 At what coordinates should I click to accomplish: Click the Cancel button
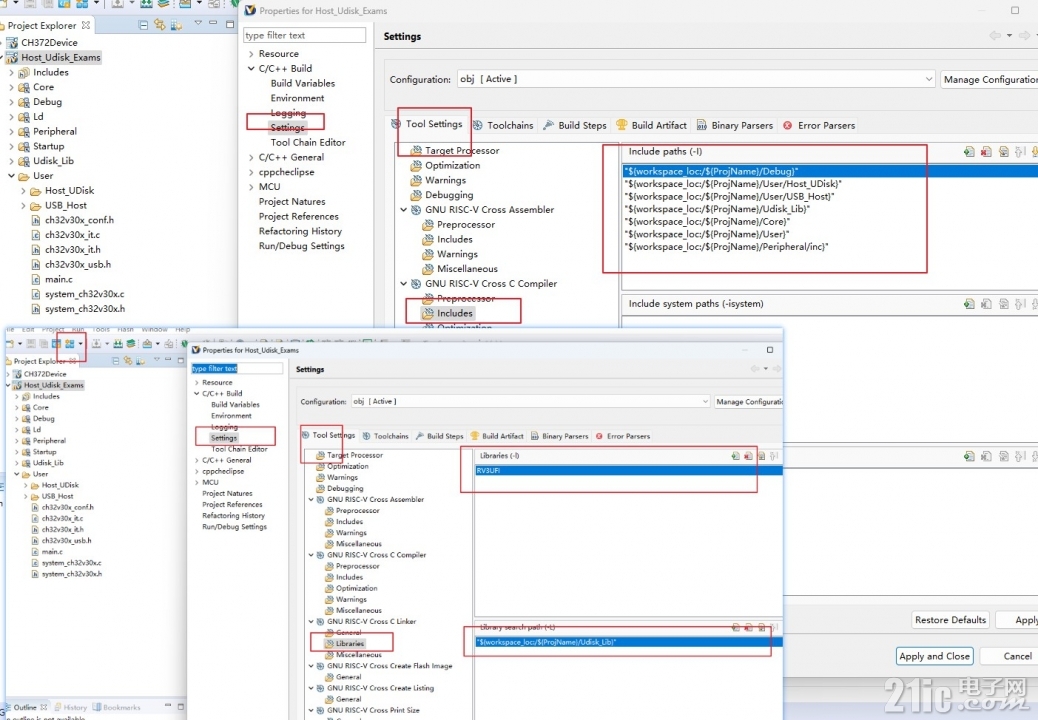pyautogui.click(x=1017, y=656)
